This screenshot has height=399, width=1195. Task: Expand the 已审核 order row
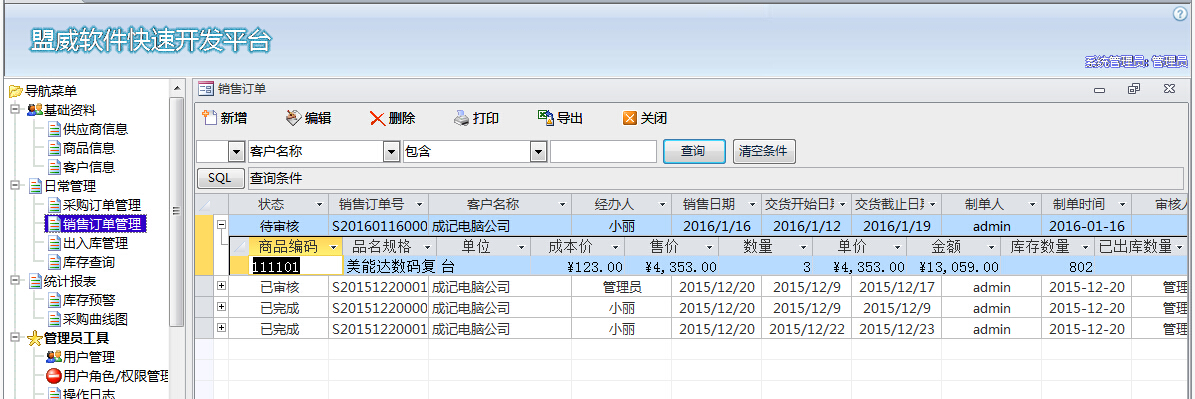[222, 286]
